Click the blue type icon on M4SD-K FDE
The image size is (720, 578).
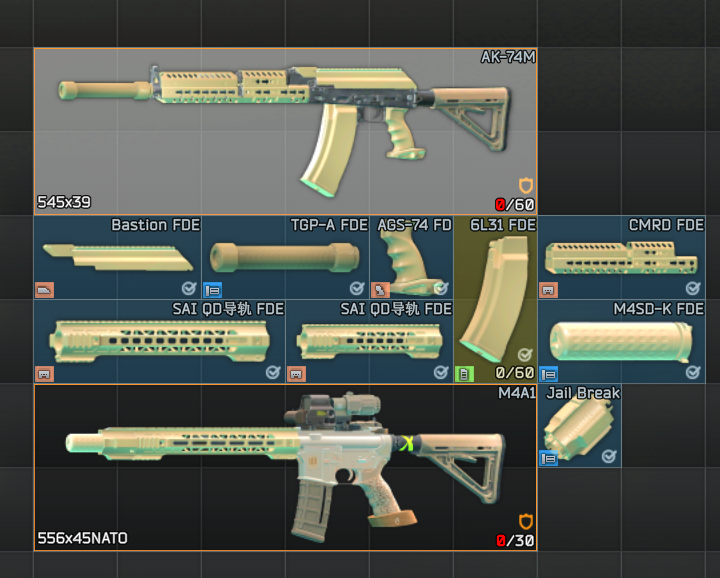[x=548, y=374]
